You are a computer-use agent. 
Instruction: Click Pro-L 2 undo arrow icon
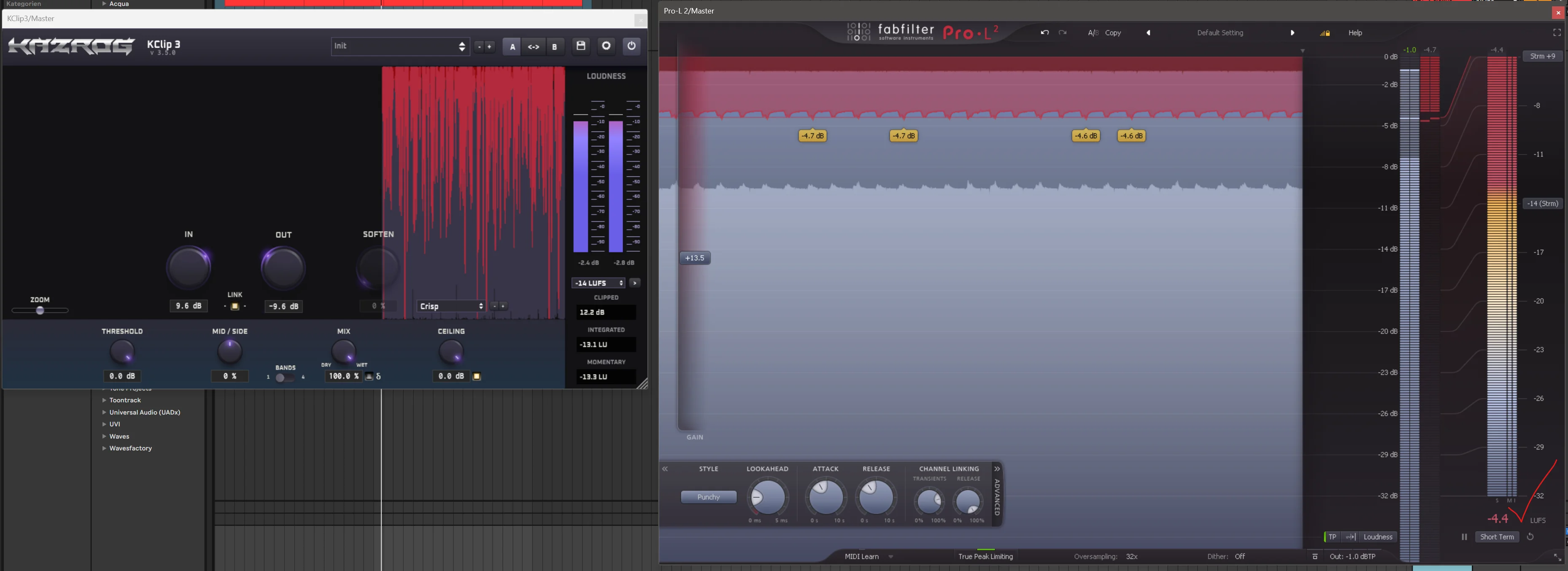(x=1044, y=33)
